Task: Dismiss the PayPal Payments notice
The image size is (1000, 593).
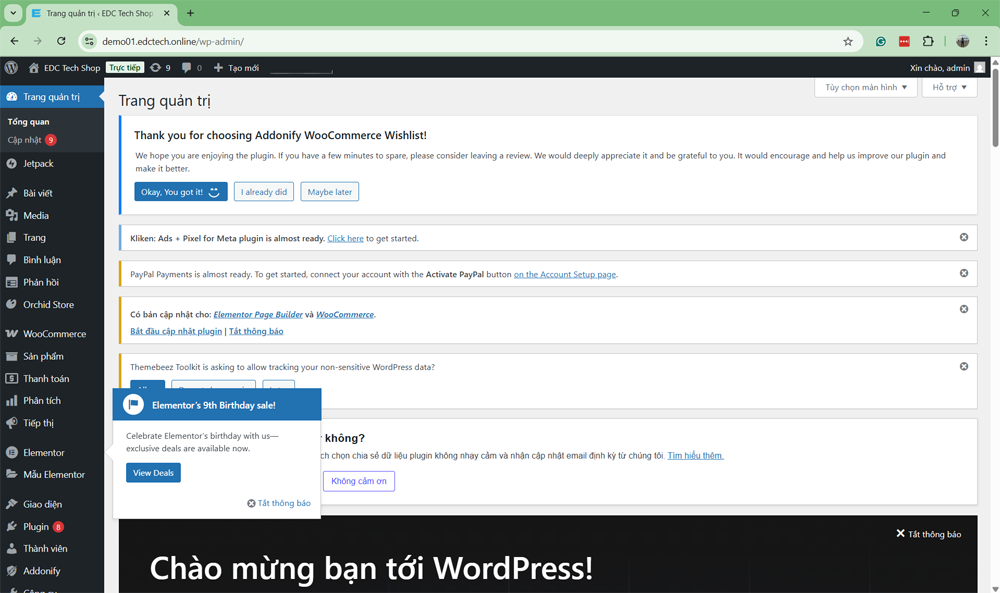Action: [964, 273]
